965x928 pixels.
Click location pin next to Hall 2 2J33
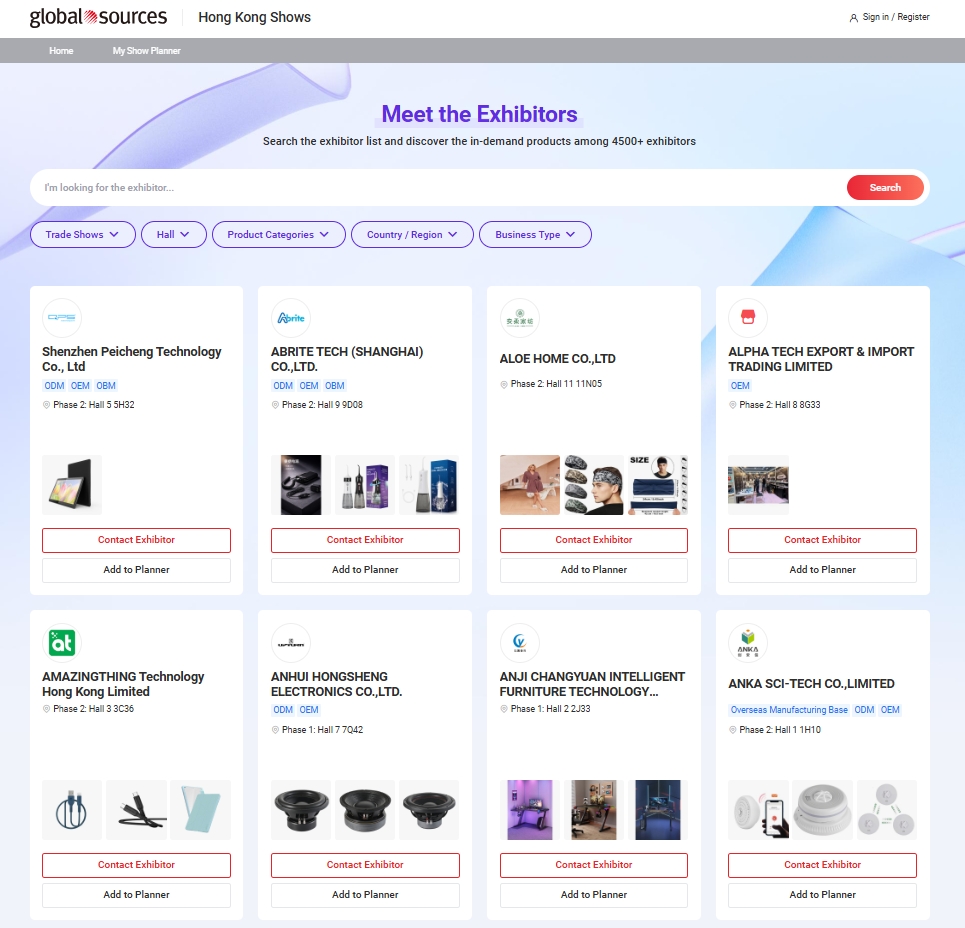pos(504,709)
